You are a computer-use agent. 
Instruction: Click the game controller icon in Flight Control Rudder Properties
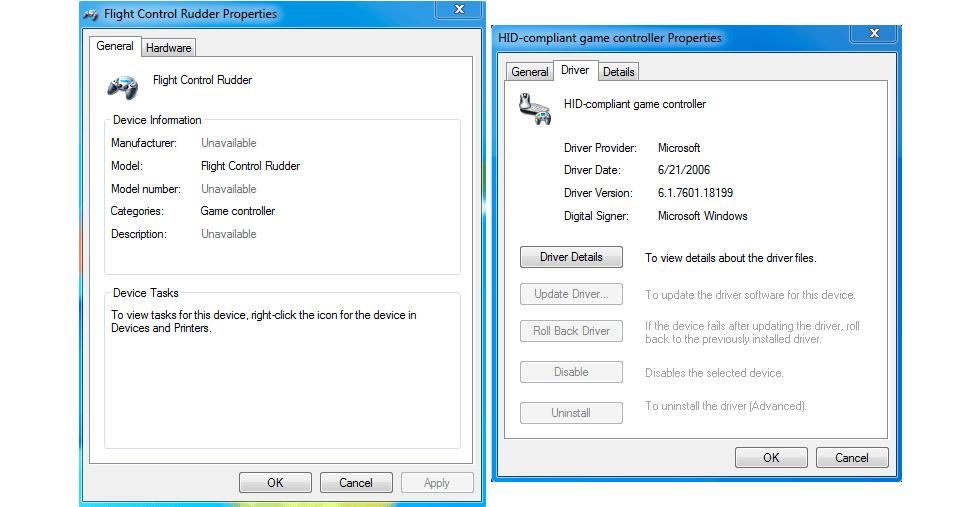pyautogui.click(x=122, y=87)
